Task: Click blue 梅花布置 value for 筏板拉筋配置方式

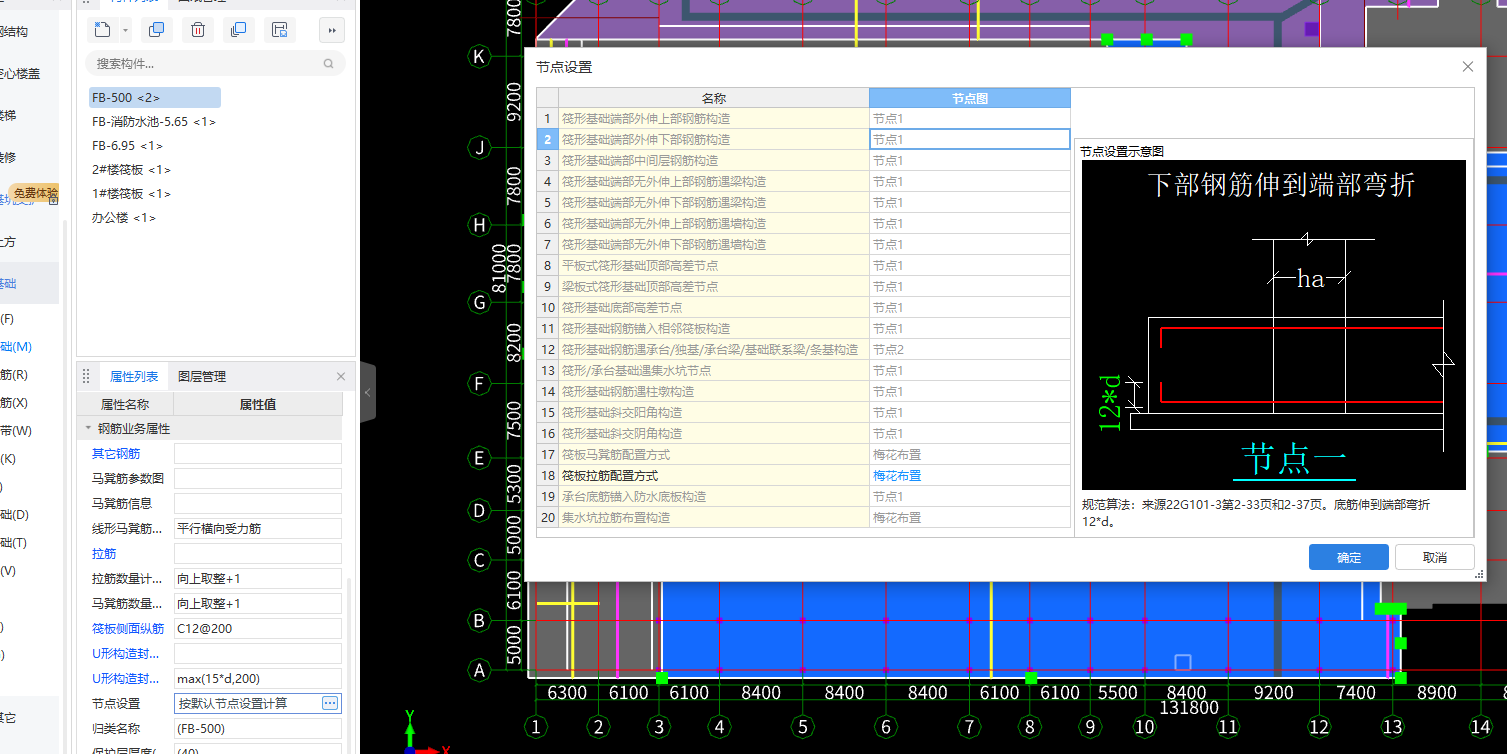Action: point(970,475)
